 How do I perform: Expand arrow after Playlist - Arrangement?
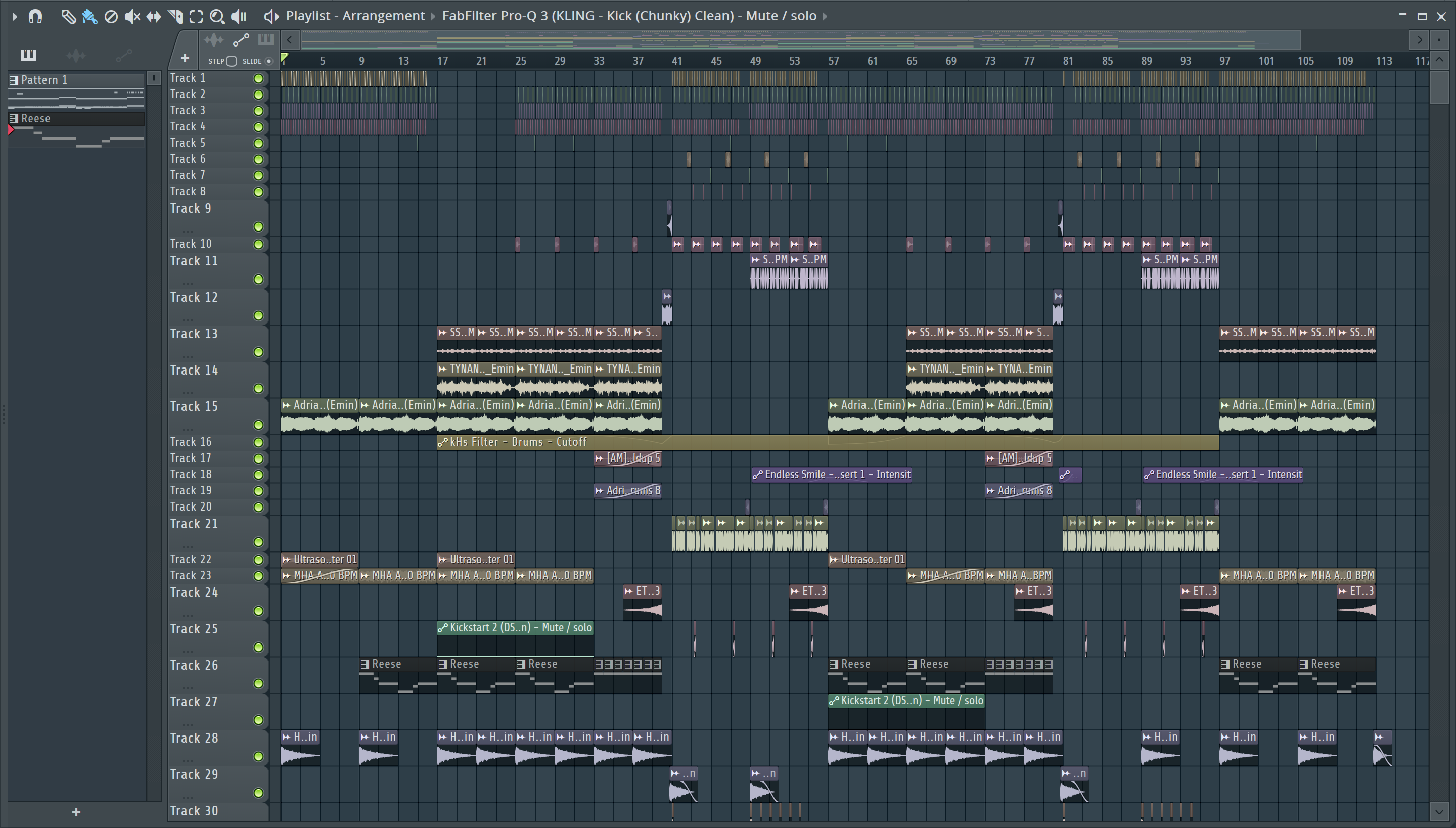click(433, 16)
